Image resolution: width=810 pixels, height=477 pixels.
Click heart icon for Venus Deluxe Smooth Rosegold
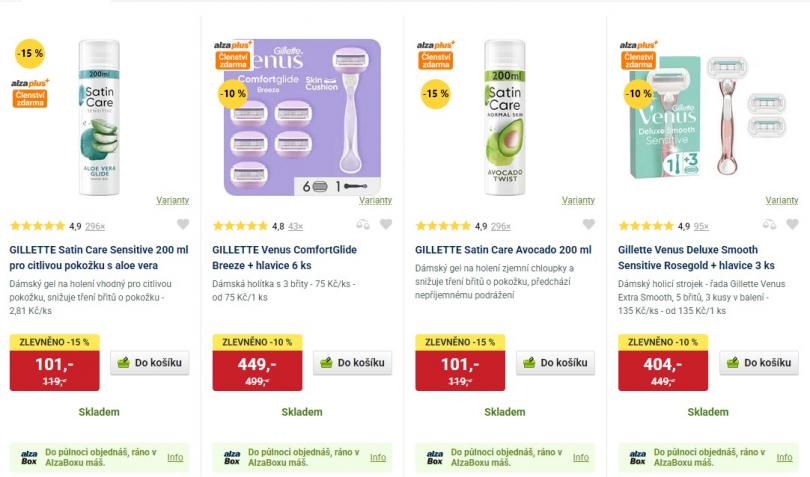coord(792,225)
